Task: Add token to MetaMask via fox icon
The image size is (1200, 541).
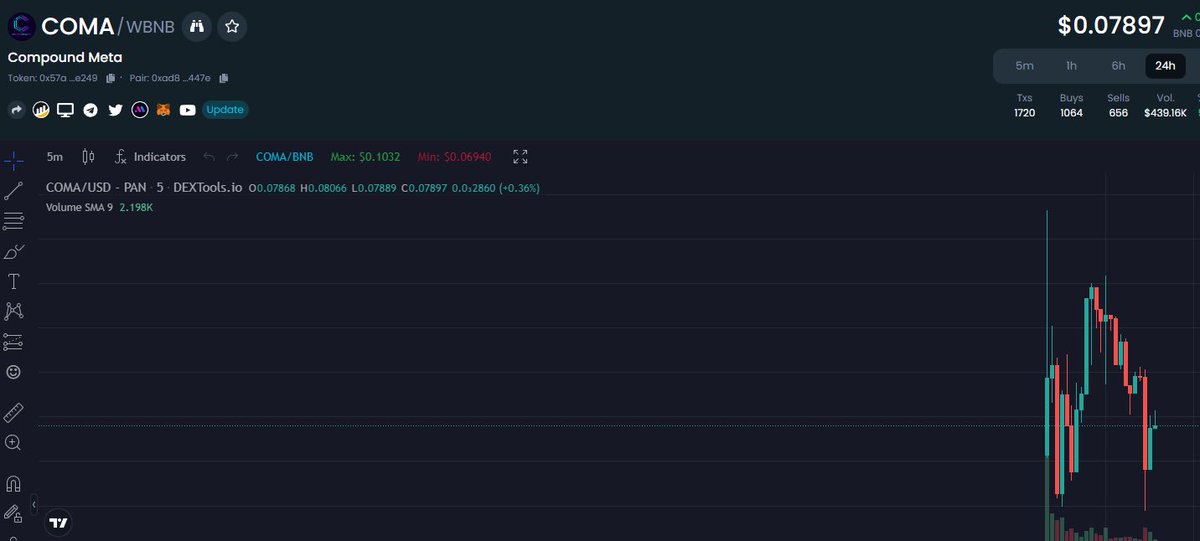Action: tap(163, 110)
